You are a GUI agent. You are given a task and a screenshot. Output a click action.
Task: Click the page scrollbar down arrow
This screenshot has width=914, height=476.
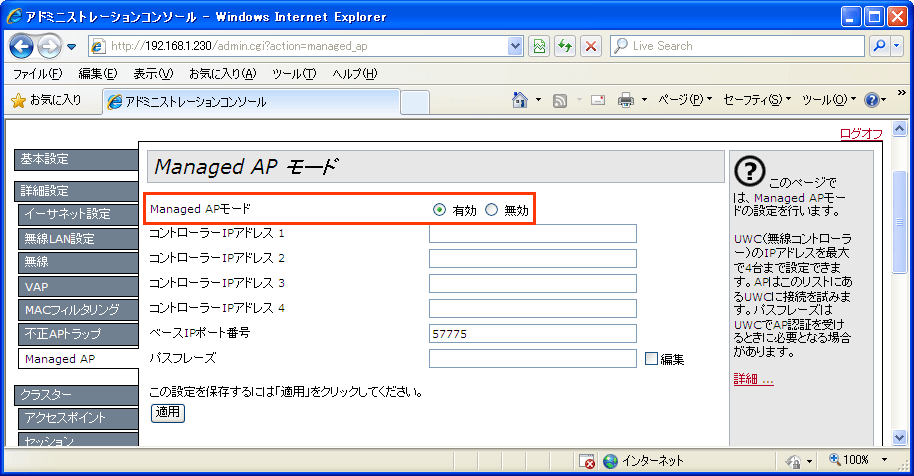point(899,437)
